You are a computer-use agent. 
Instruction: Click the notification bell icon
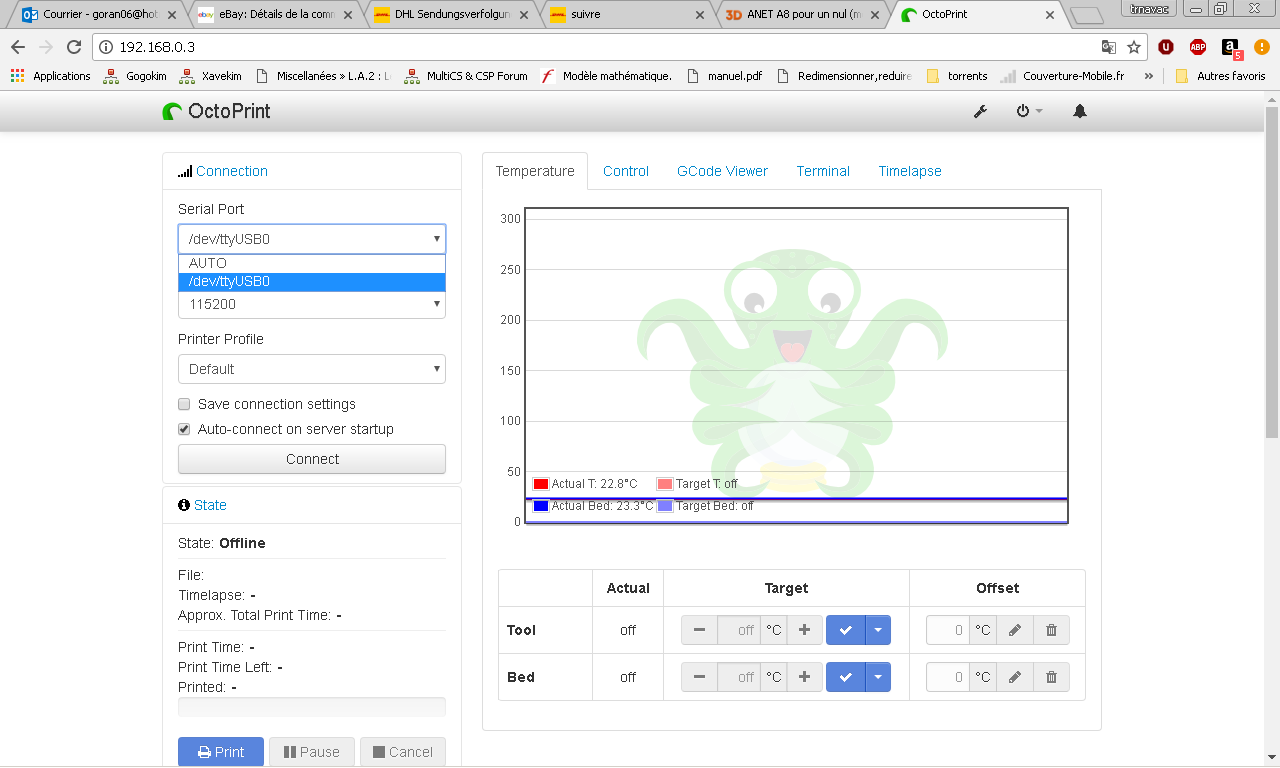point(1080,111)
